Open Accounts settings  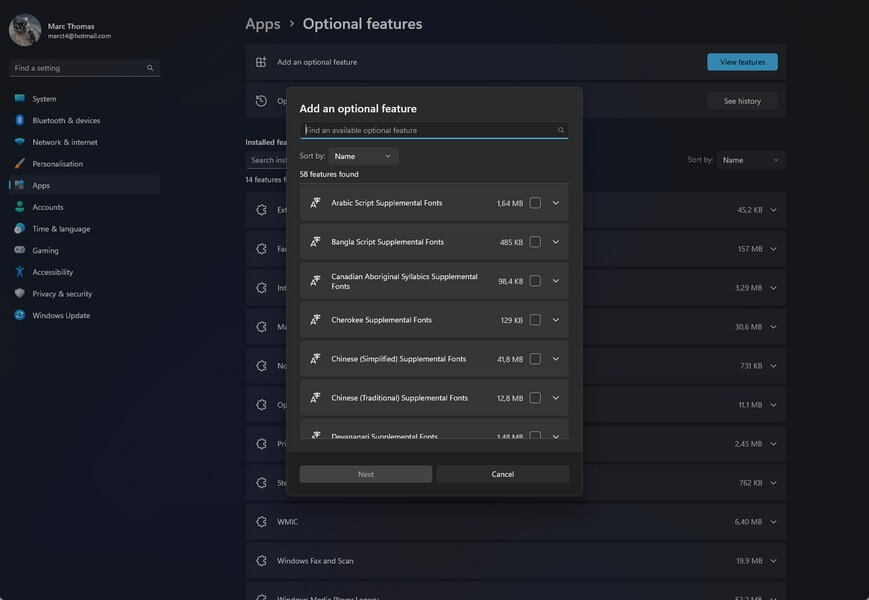tap(84, 207)
